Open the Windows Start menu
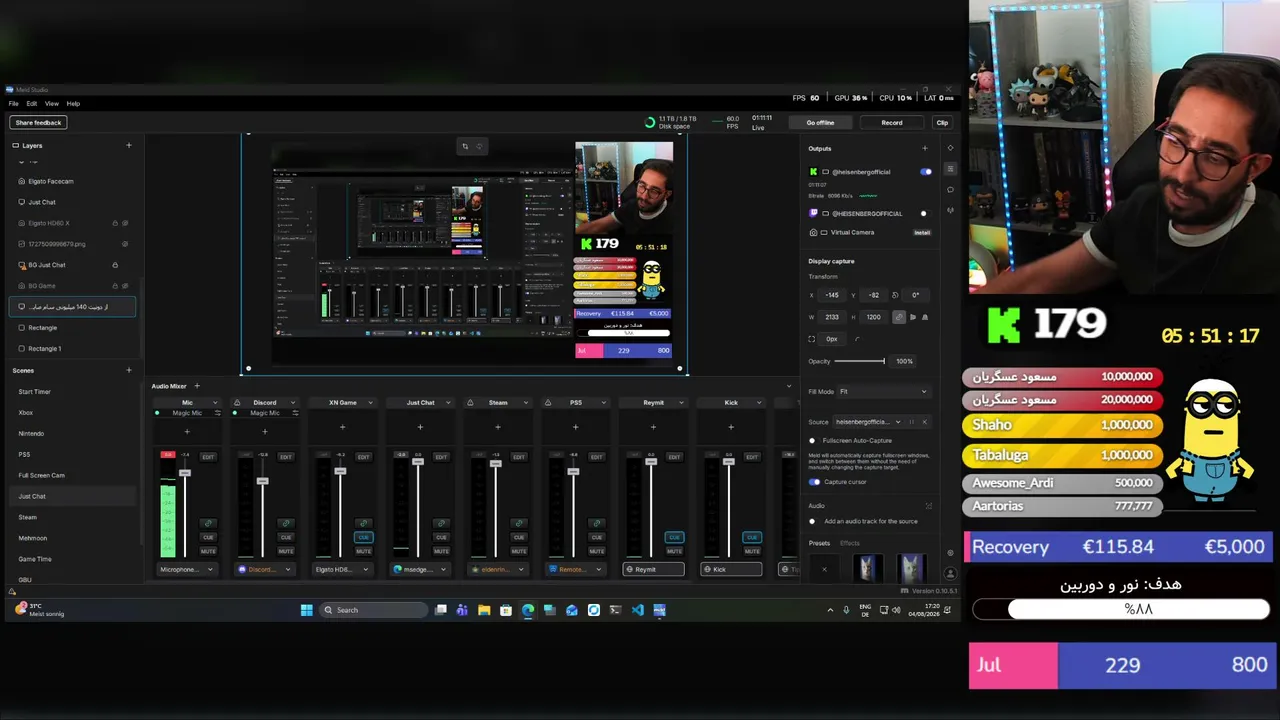The height and width of the screenshot is (720, 1280). 307,610
